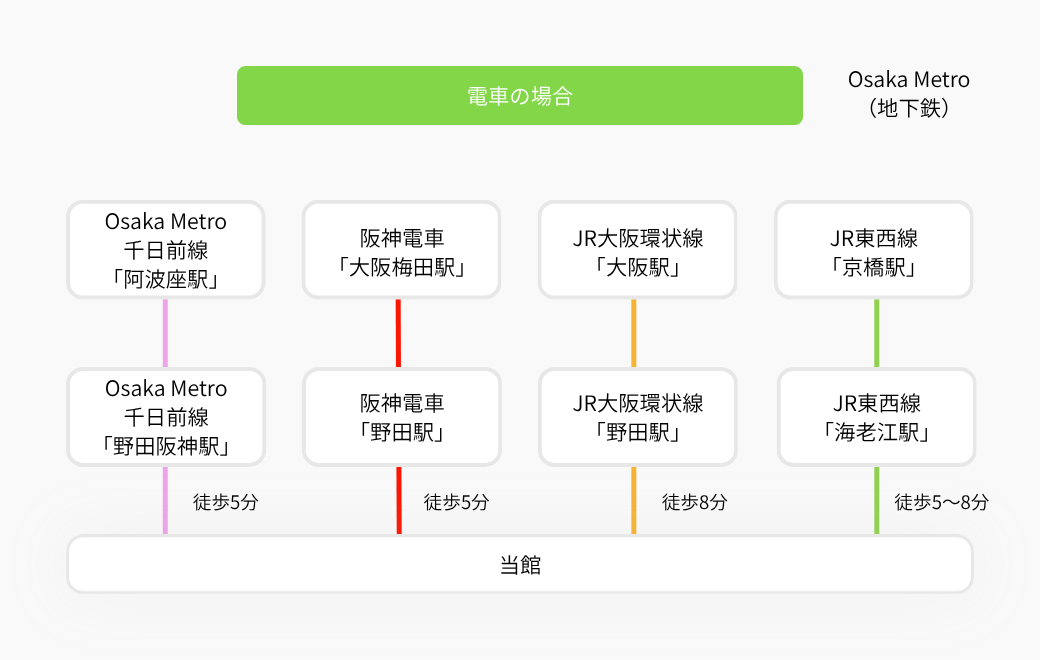The image size is (1040, 660).
Task: Select the JR東西線「海老江駅」box
Action: click(x=876, y=417)
